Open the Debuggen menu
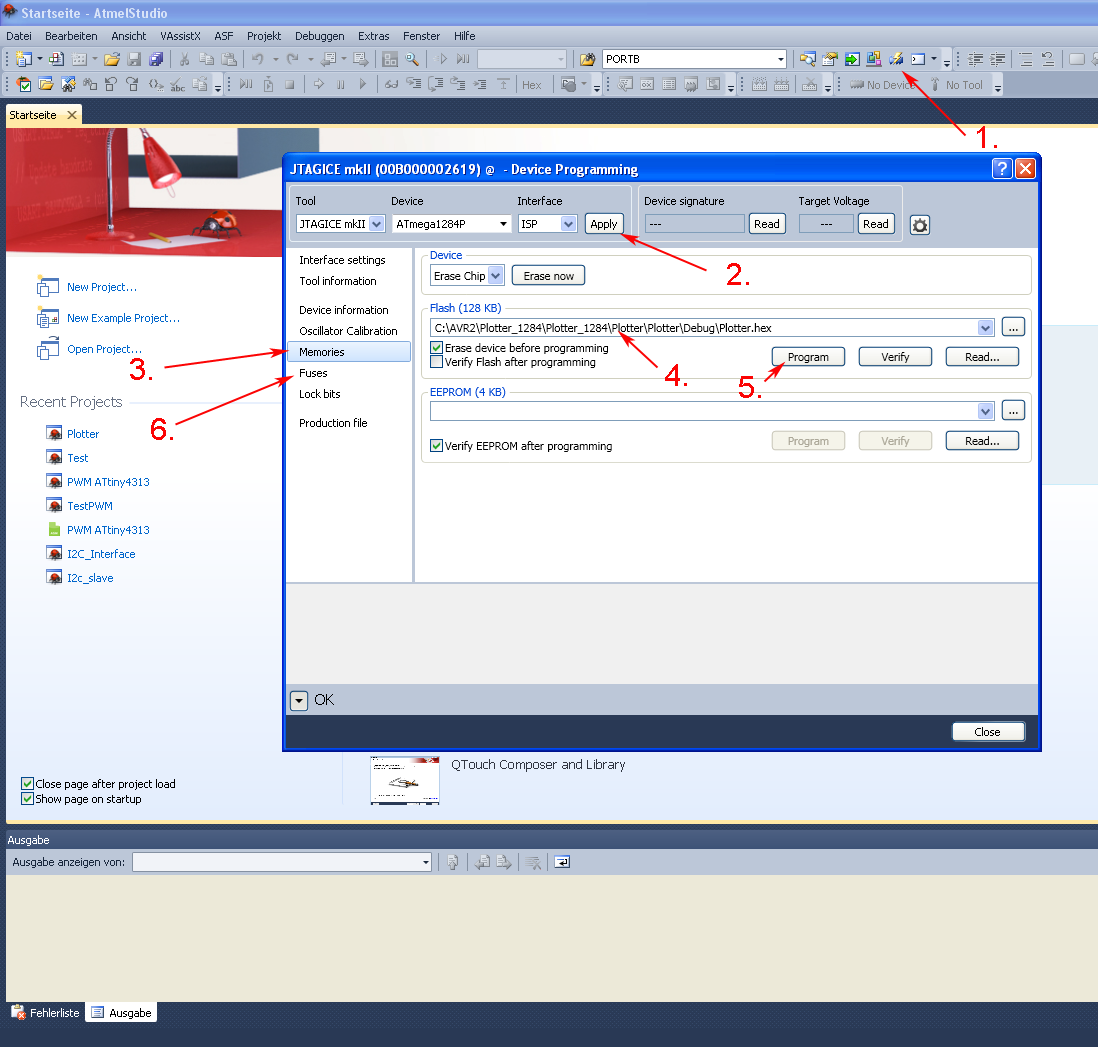1098x1047 pixels. coord(319,36)
